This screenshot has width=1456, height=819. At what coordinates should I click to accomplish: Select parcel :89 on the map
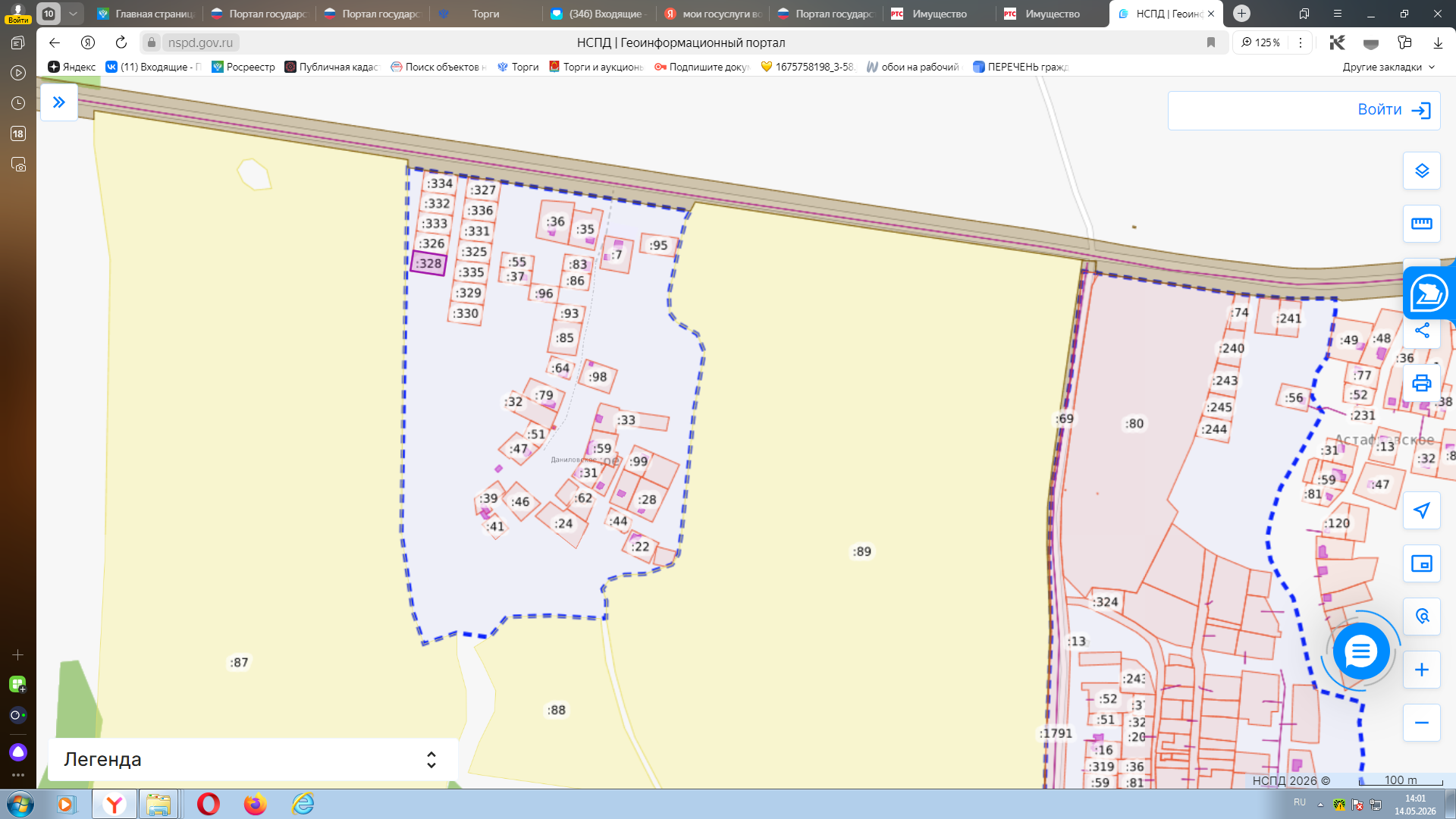pos(862,551)
